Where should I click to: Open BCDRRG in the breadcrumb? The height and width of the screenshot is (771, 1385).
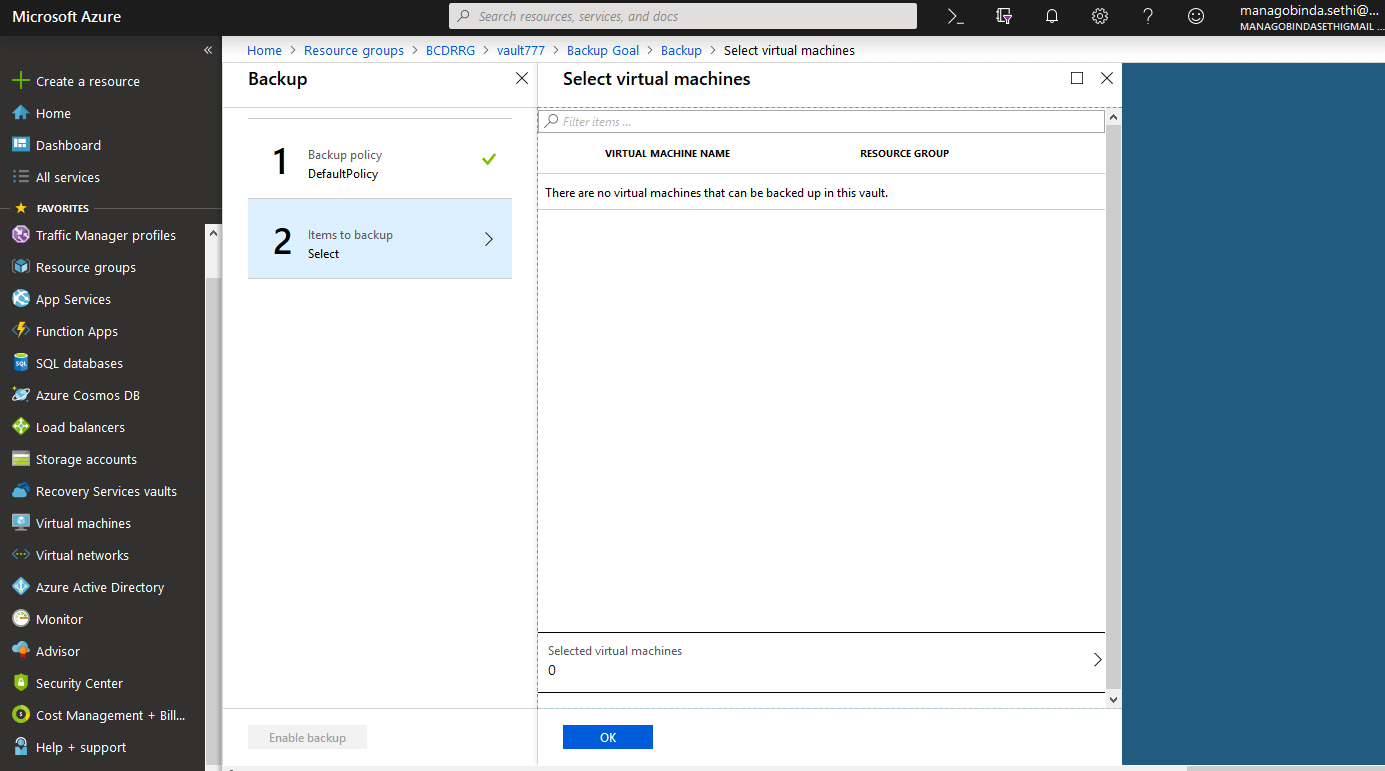450,50
